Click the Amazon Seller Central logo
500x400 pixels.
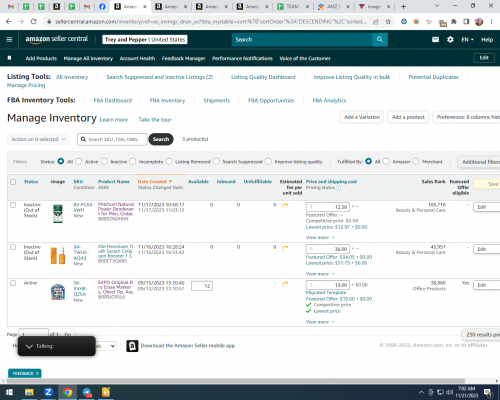[x=57, y=39]
